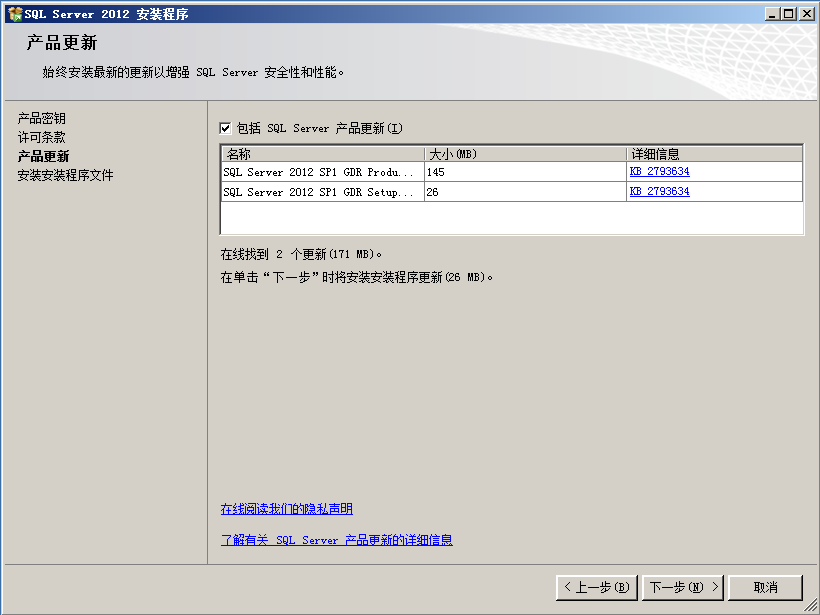Screen dimensions: 820x615
Task: Close the SQL Server 2012 setup window
Action: (x=806, y=14)
